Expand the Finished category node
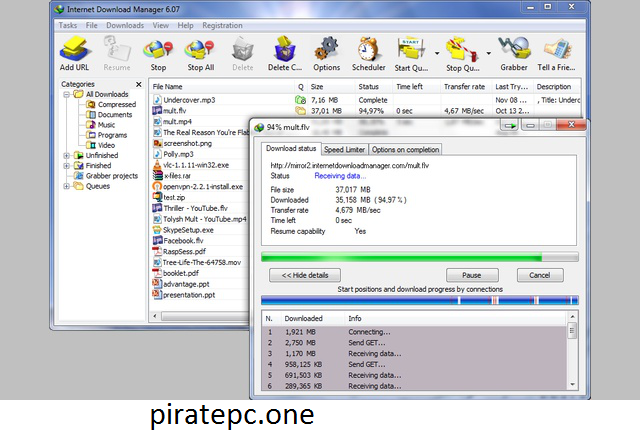640x432 pixels. [x=66, y=166]
